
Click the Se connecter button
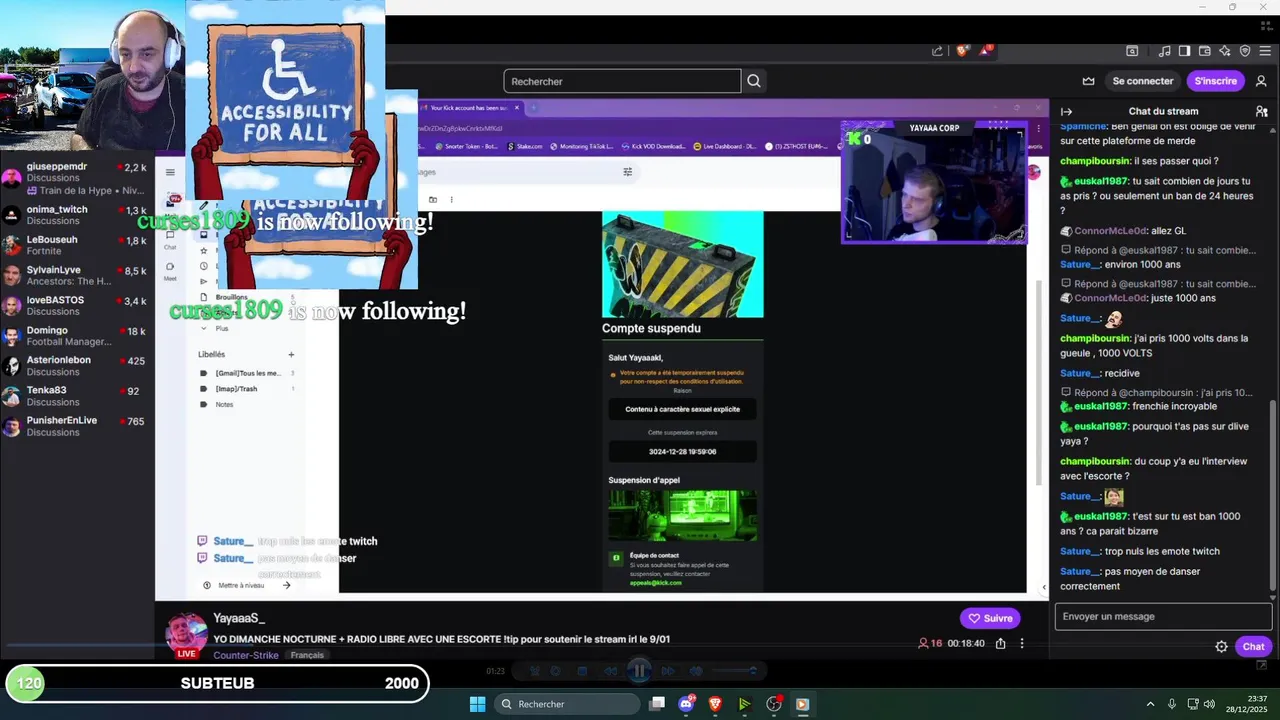coord(1142,81)
